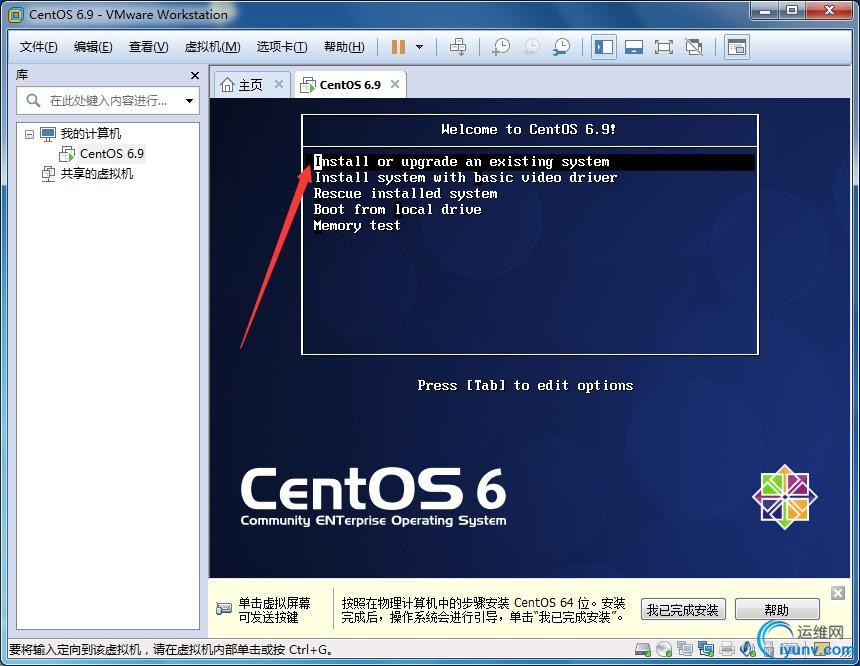Open the 帮助(H) menu
This screenshot has height=666, width=860.
(344, 47)
